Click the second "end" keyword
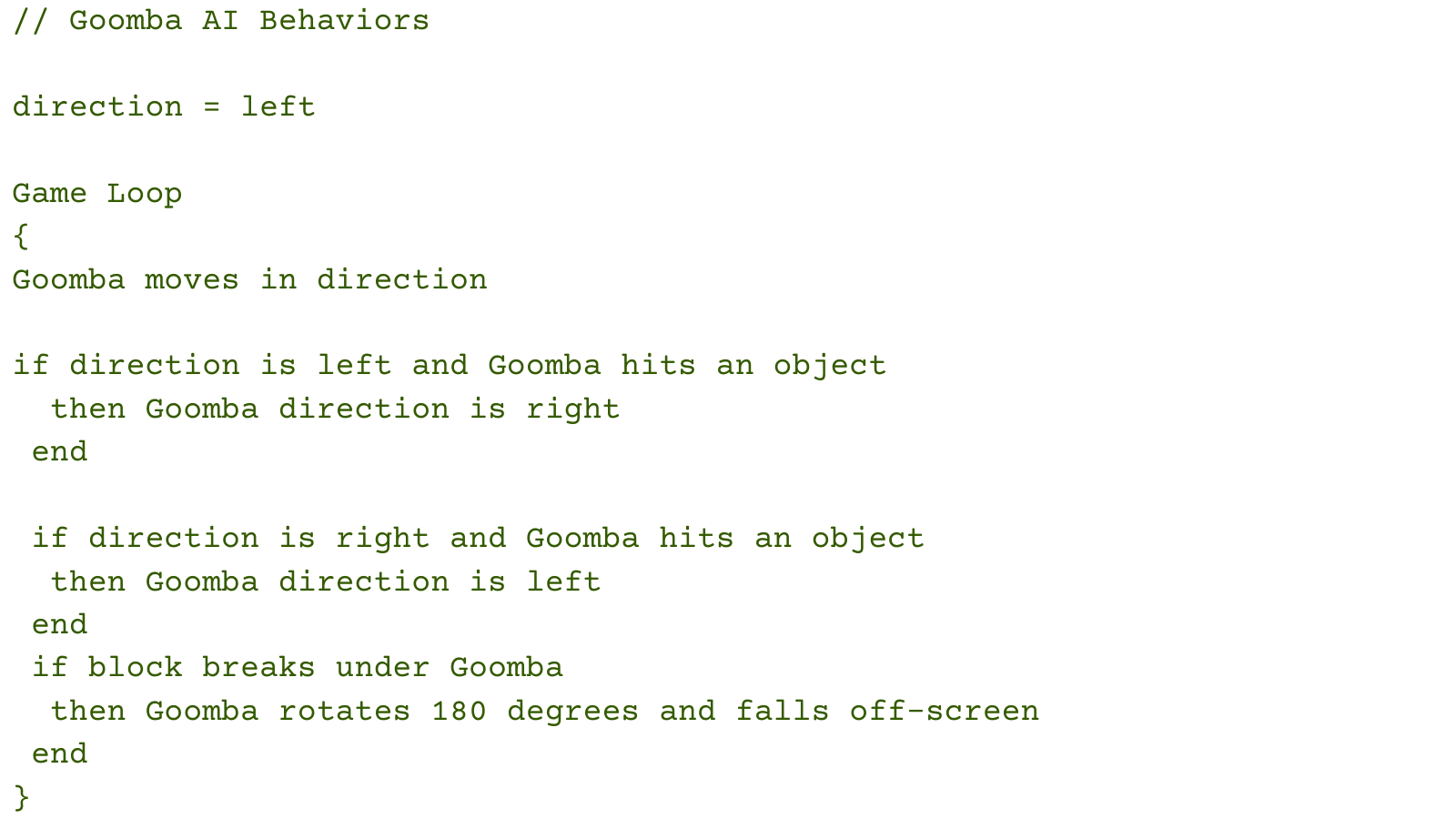The height and width of the screenshot is (819, 1456). (60, 625)
